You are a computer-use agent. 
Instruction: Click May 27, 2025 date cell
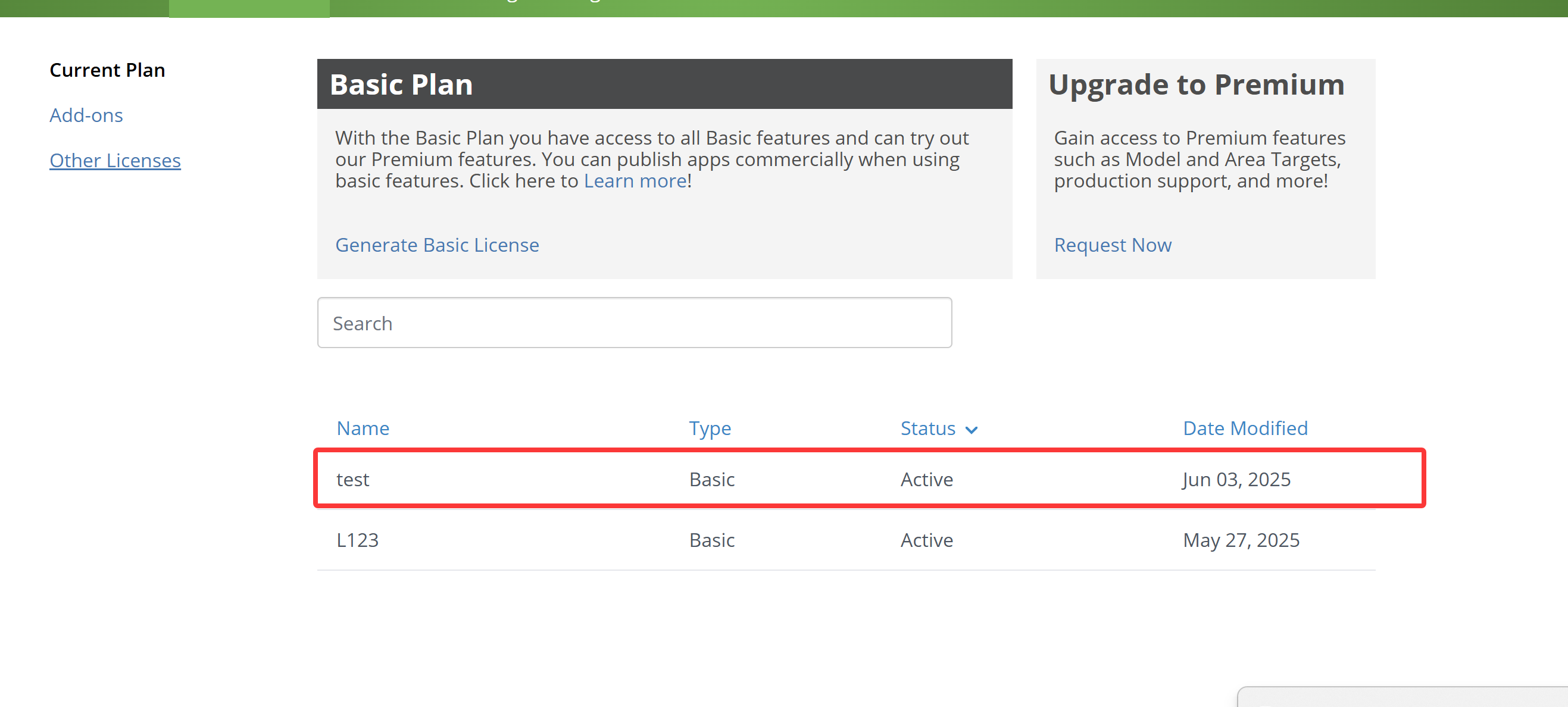[x=1241, y=540]
